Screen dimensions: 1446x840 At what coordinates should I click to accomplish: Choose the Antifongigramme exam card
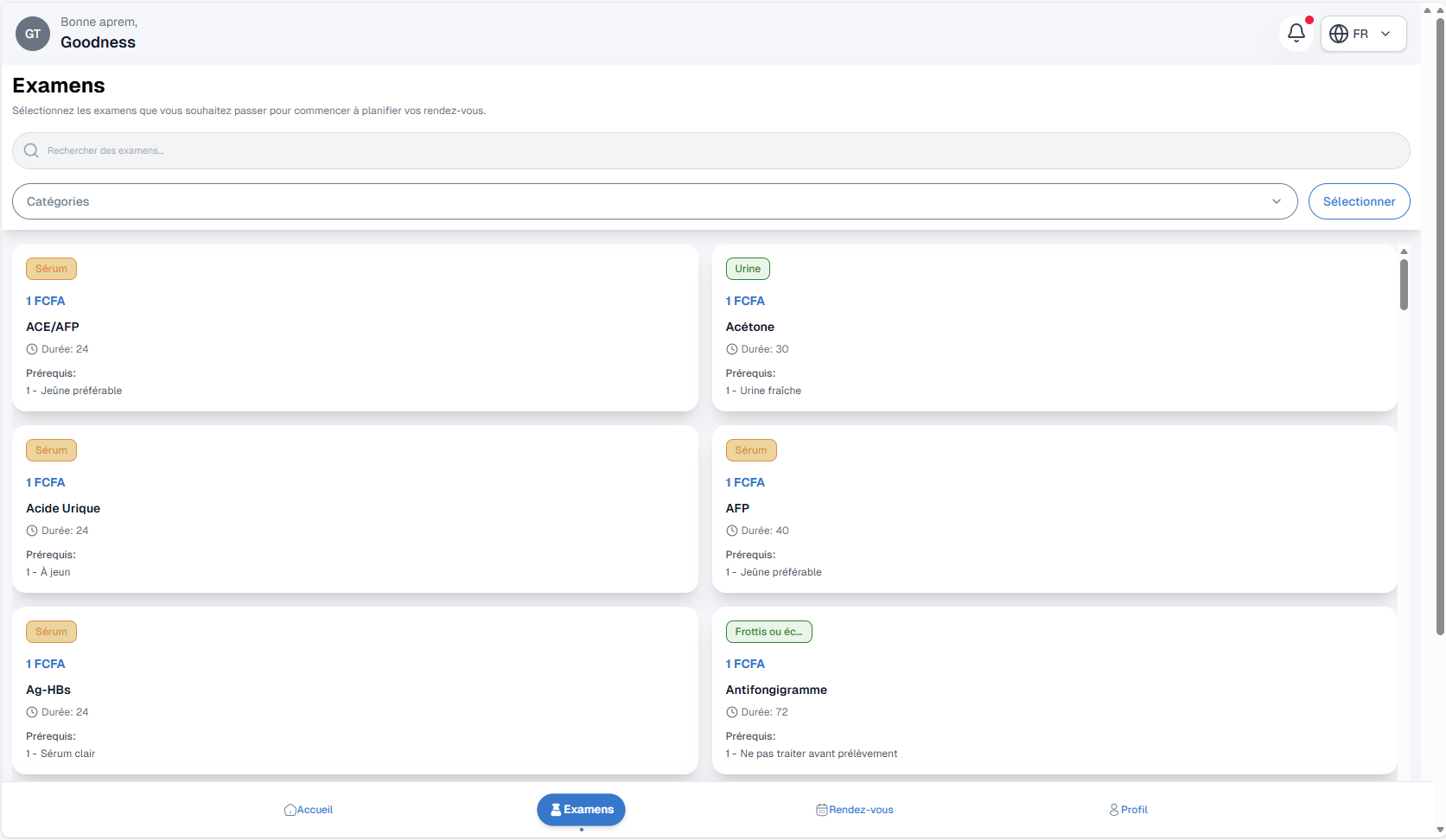tap(1054, 690)
